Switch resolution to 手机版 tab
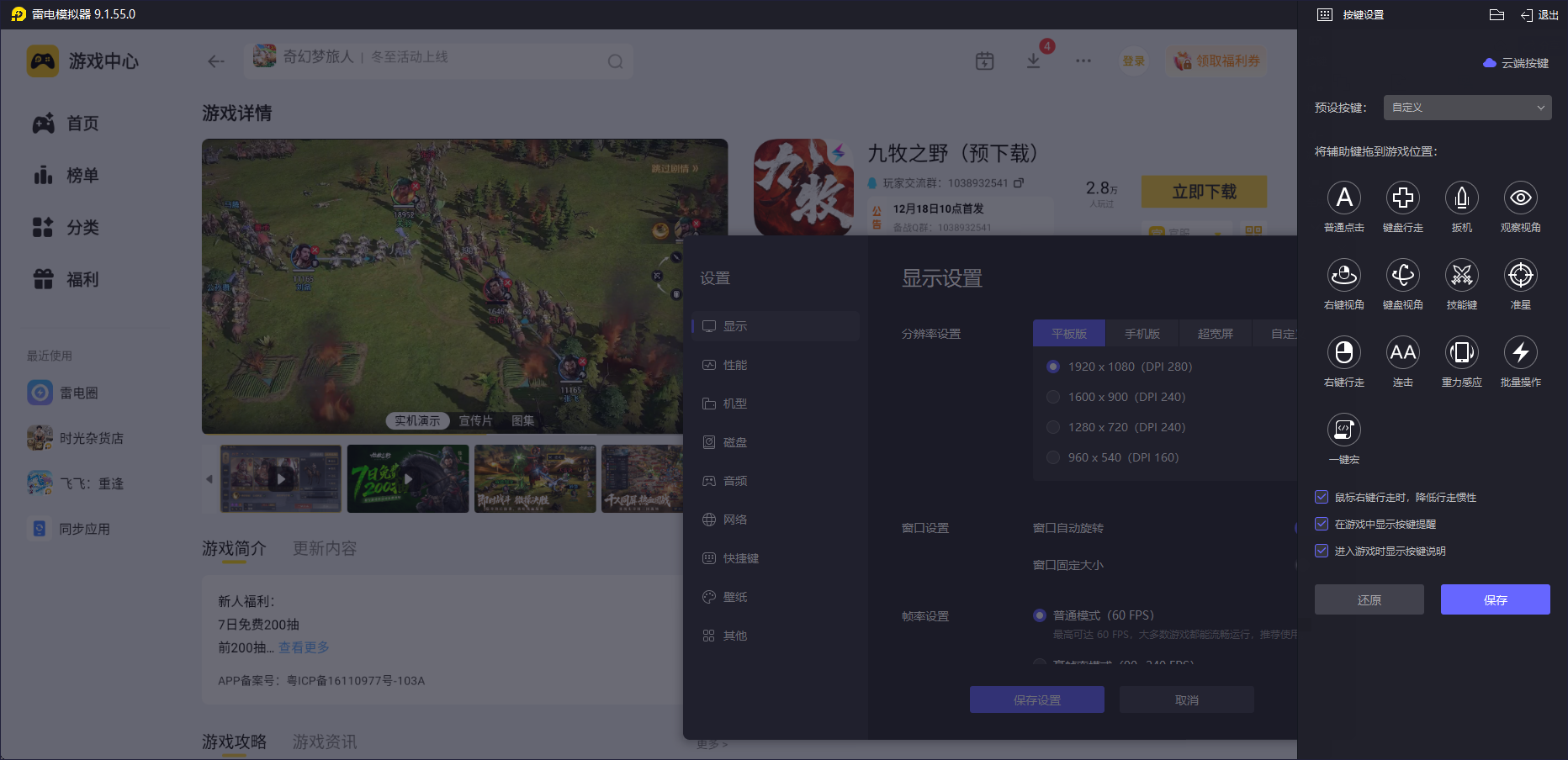 pyautogui.click(x=1142, y=334)
